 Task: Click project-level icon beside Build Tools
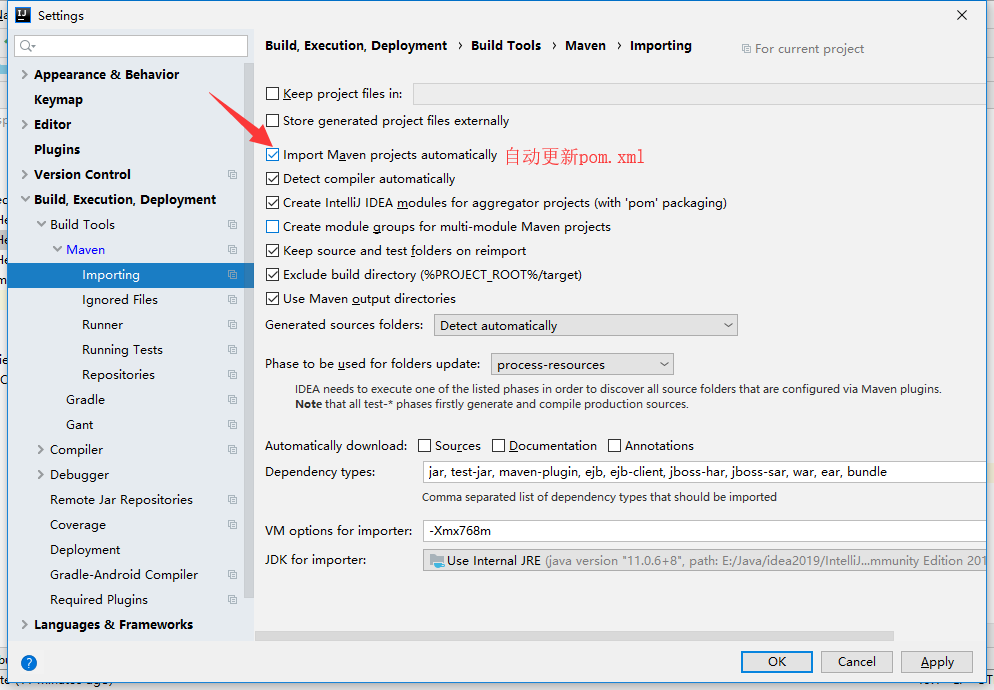233,225
